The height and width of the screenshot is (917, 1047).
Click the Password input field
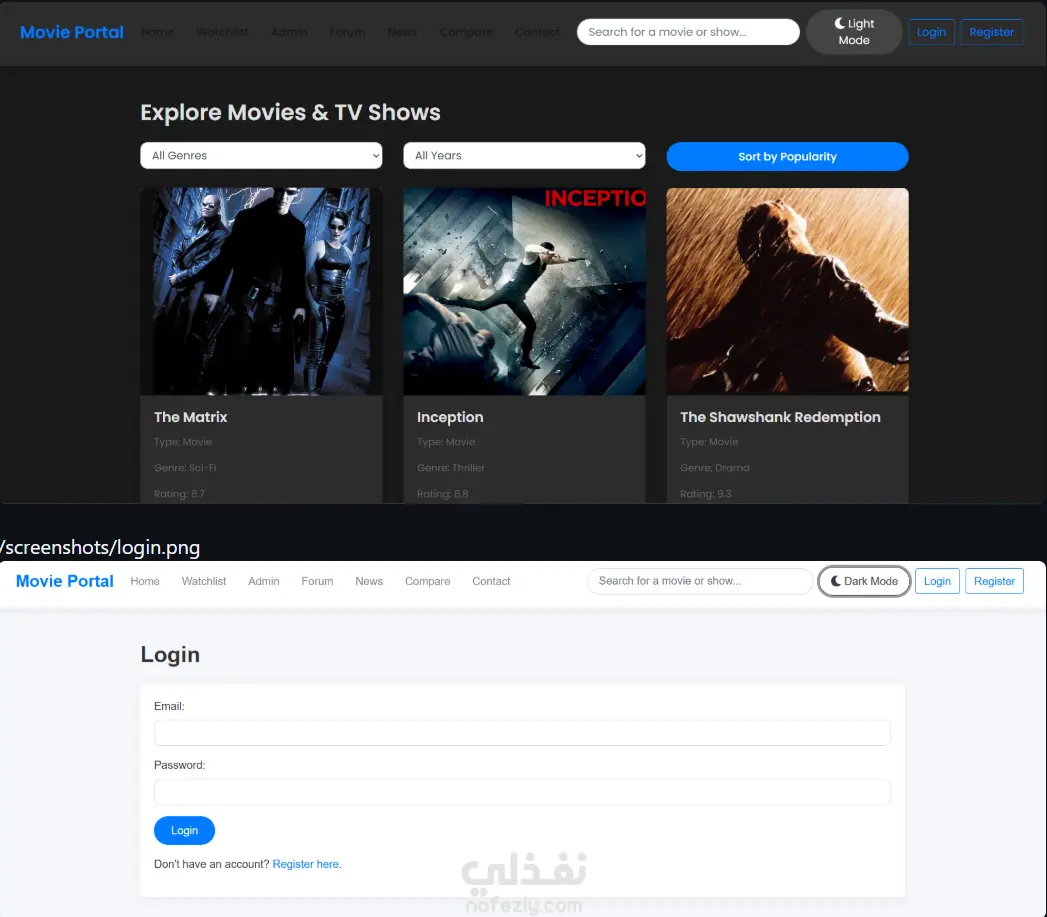pyautogui.click(x=522, y=792)
